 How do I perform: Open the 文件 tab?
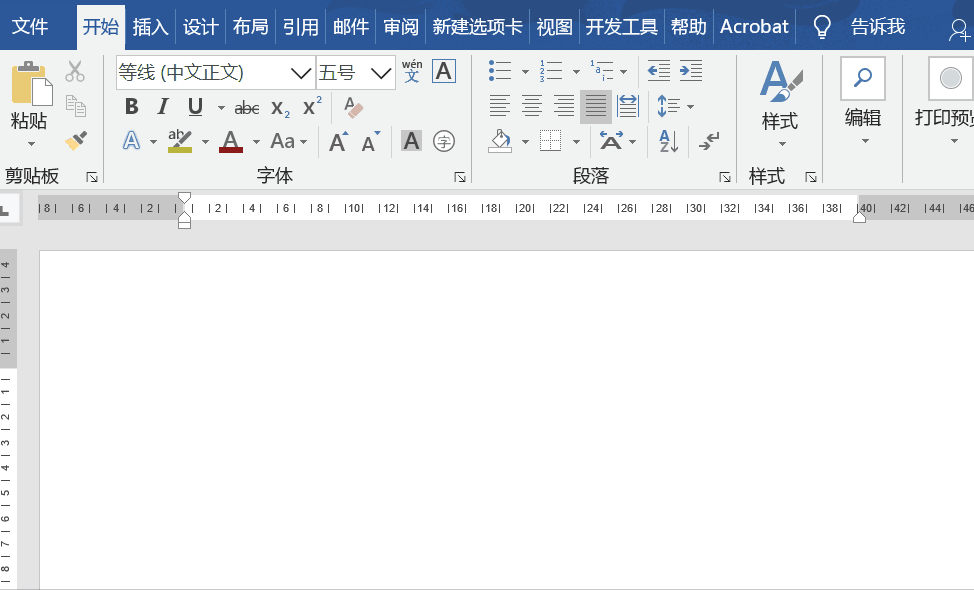[x=30, y=27]
